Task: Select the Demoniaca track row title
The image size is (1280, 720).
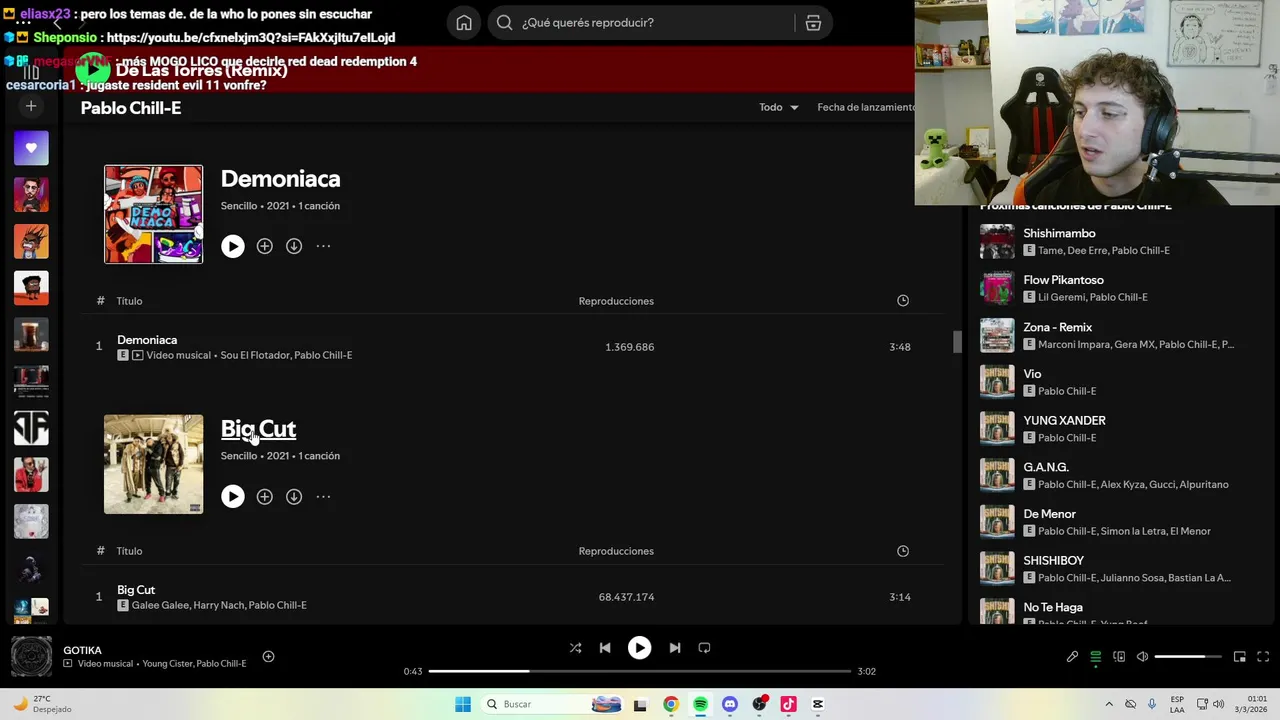Action: pos(147,340)
